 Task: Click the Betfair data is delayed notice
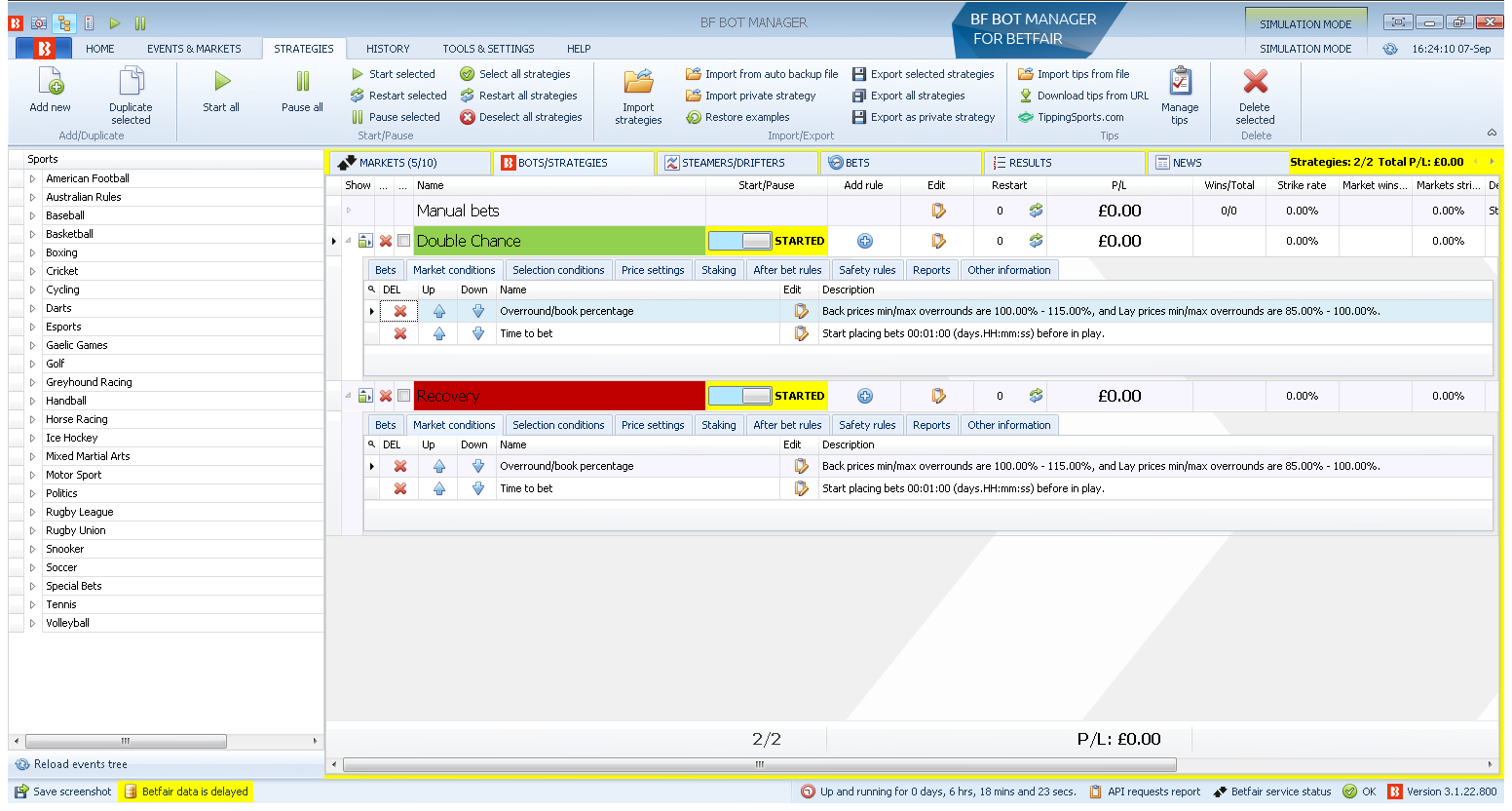point(186,792)
